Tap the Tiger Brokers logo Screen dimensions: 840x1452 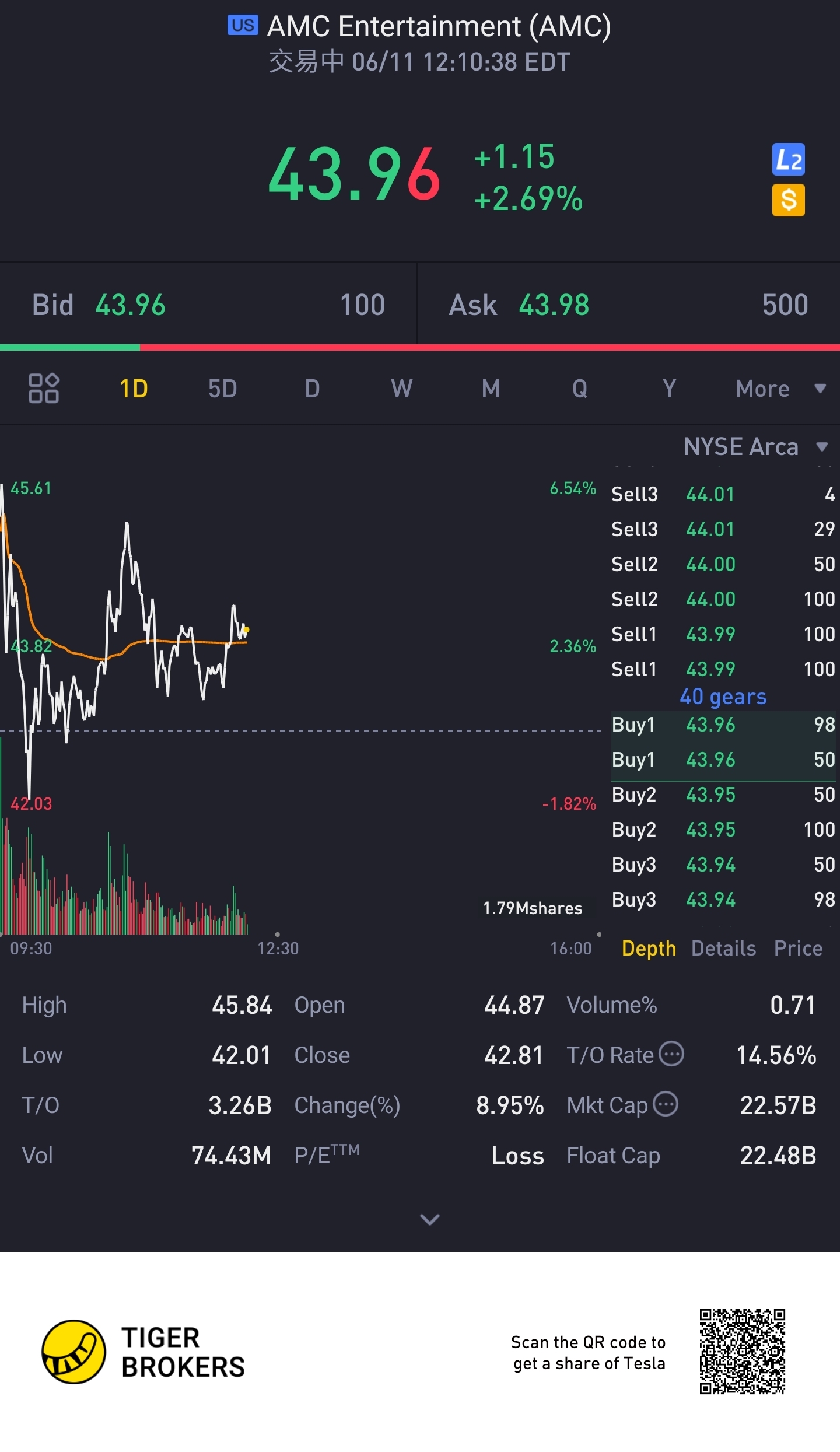pos(143,1352)
